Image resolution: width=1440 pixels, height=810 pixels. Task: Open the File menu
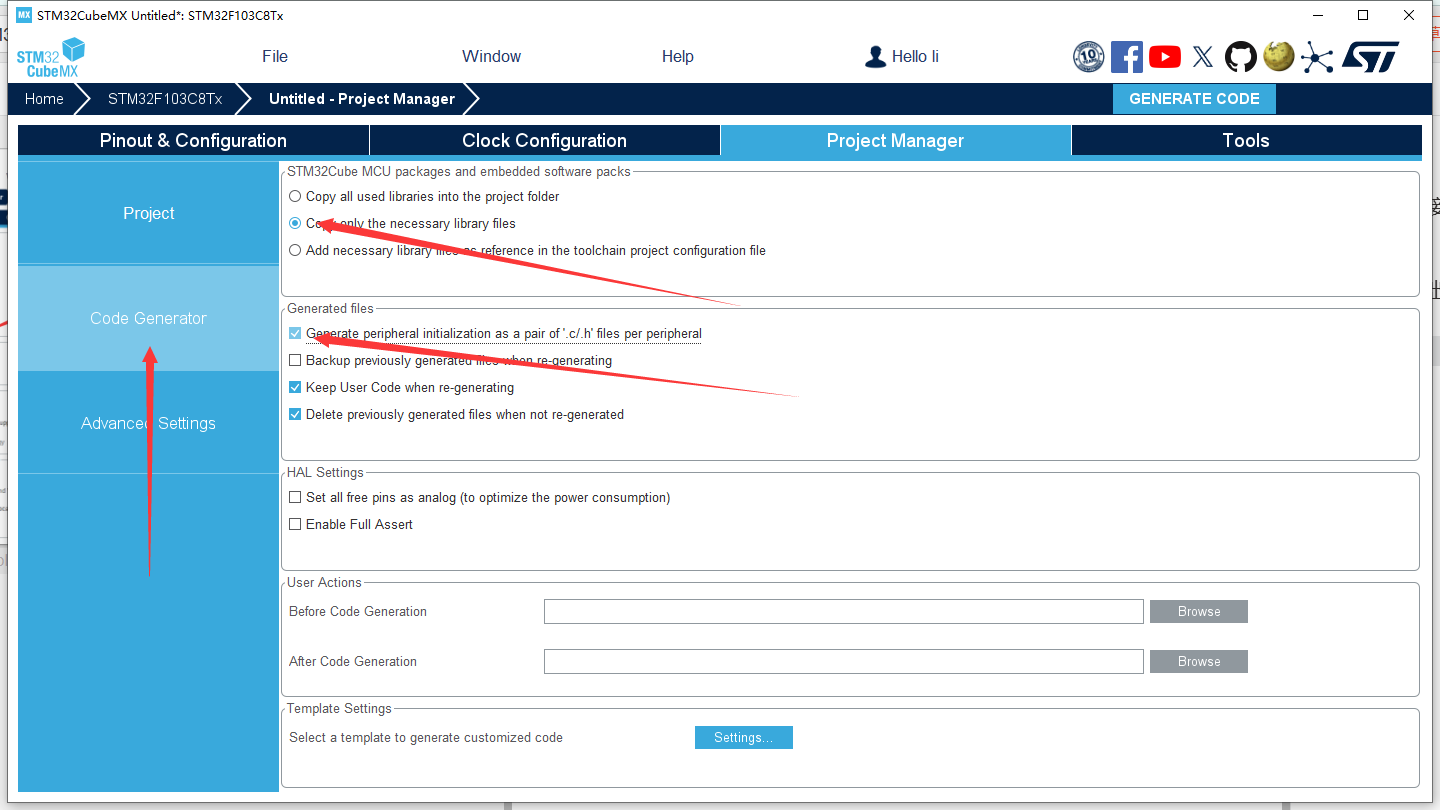(x=275, y=57)
